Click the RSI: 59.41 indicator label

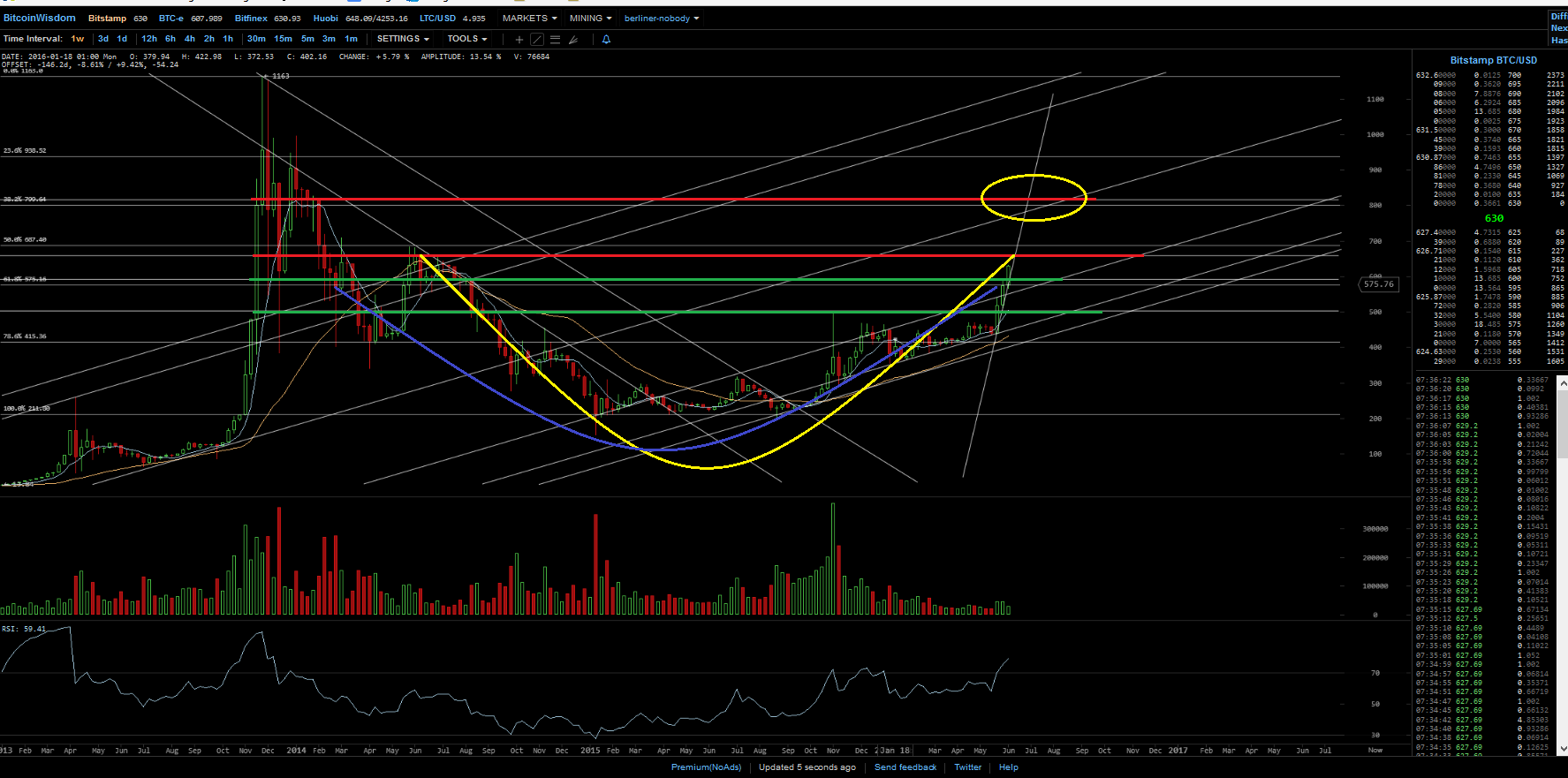[x=24, y=630]
